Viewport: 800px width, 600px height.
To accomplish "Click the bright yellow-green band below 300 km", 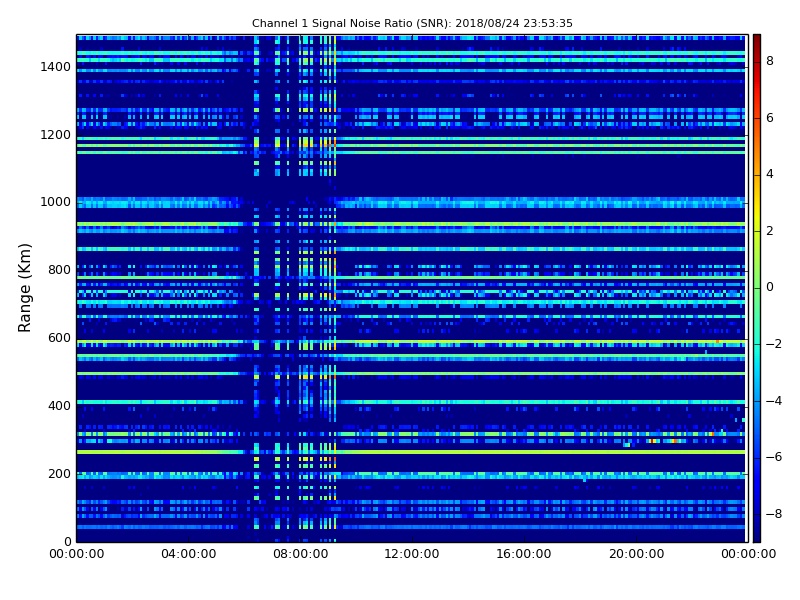I will [411, 452].
